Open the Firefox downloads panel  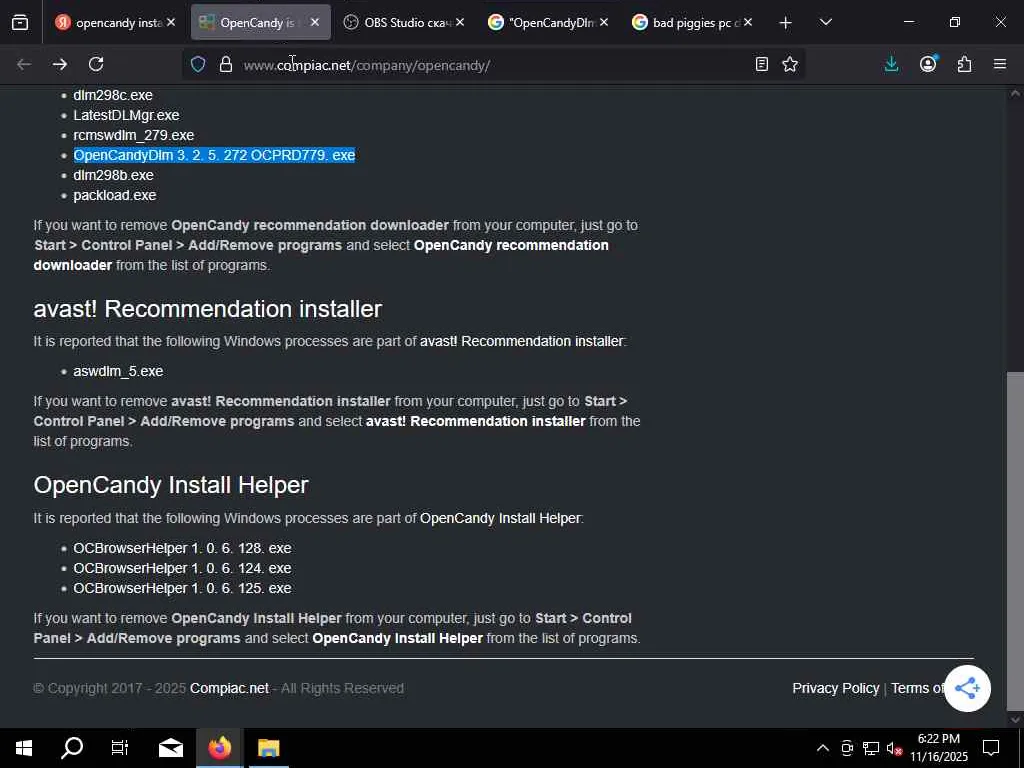point(891,64)
